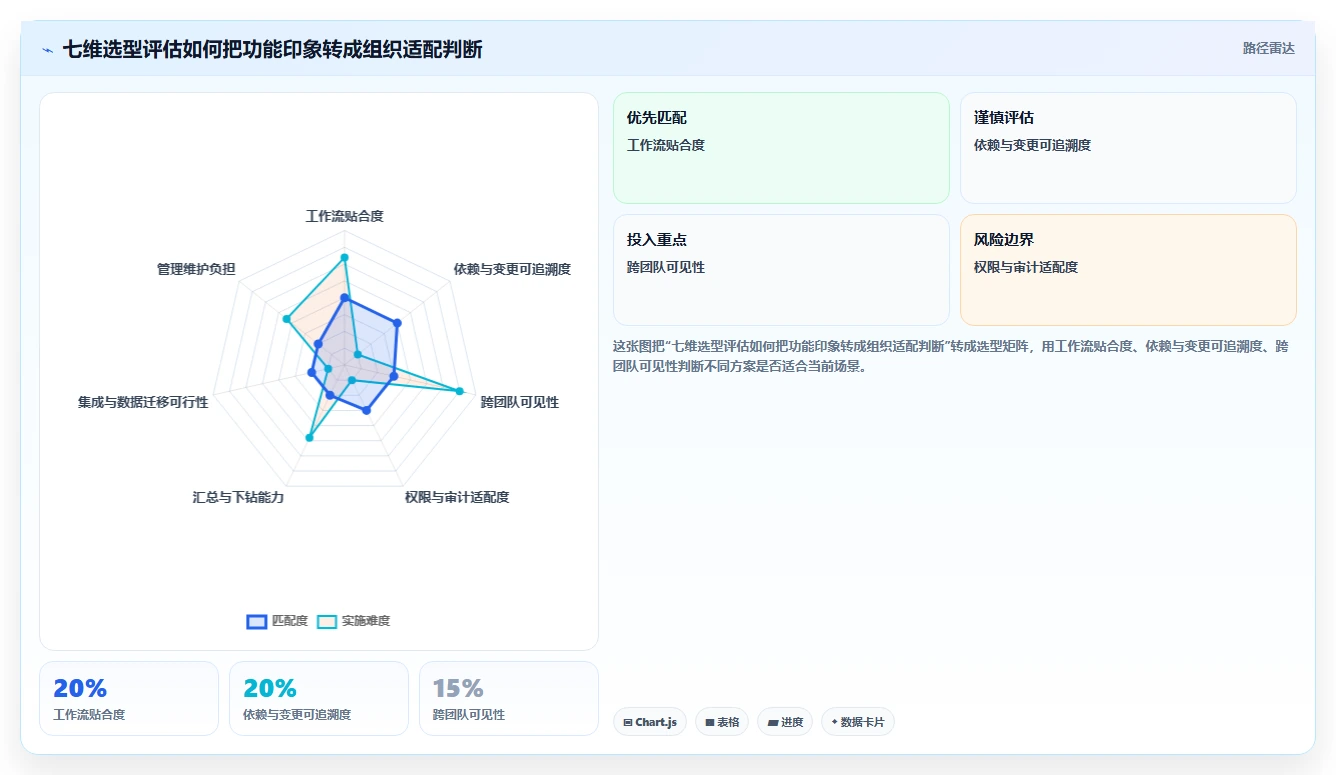Select the Chart.js tag
Viewport: 1336px width, 775px height.
(650, 722)
